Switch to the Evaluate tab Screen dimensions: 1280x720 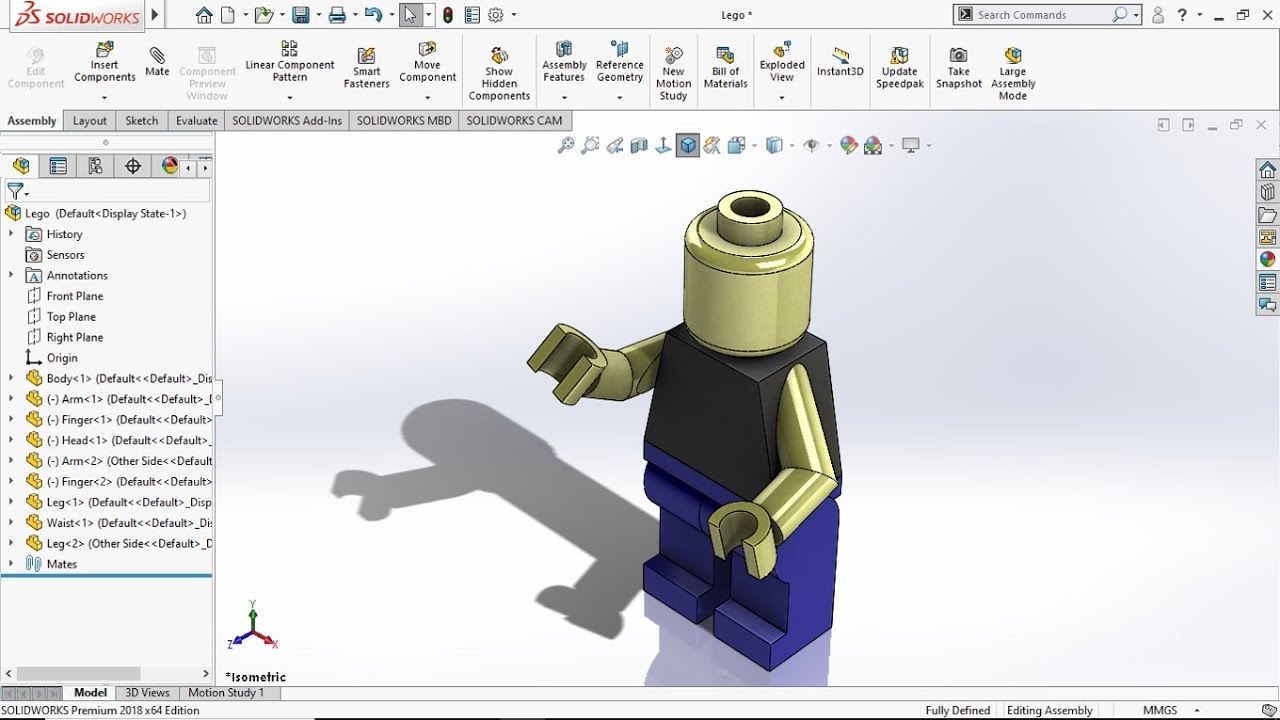tap(196, 121)
